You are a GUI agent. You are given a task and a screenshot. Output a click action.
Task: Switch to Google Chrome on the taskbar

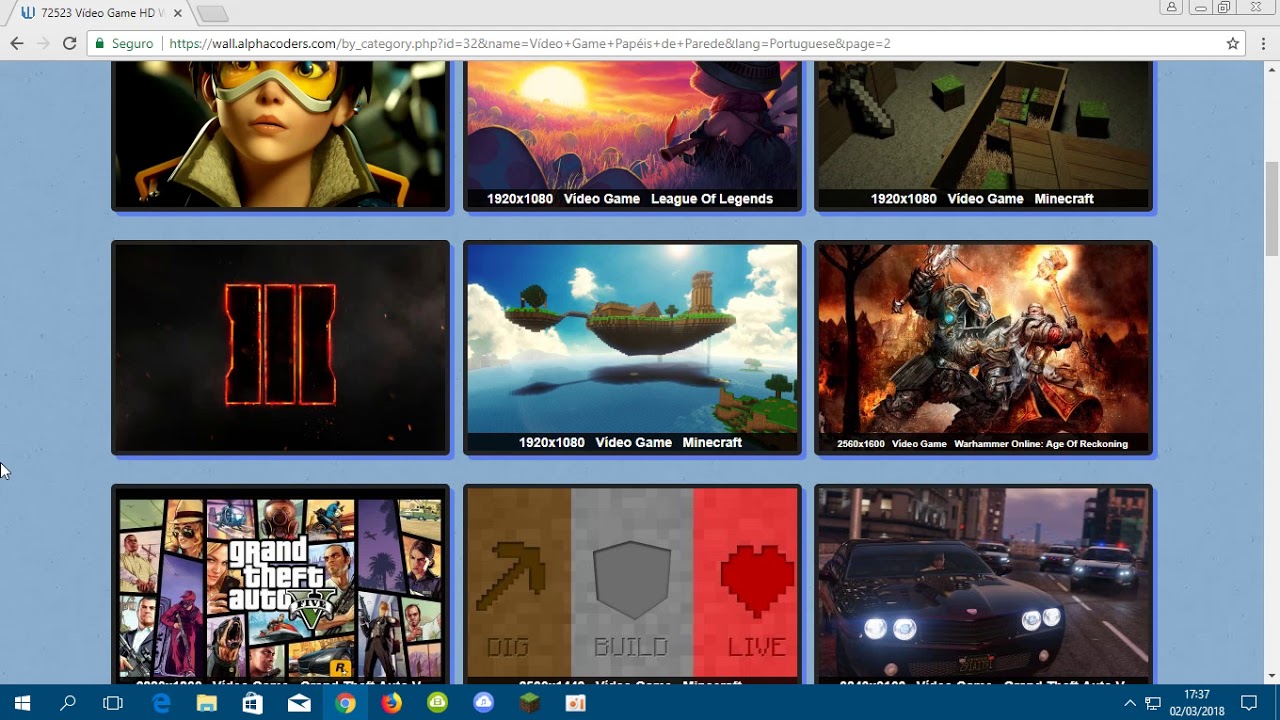point(345,703)
